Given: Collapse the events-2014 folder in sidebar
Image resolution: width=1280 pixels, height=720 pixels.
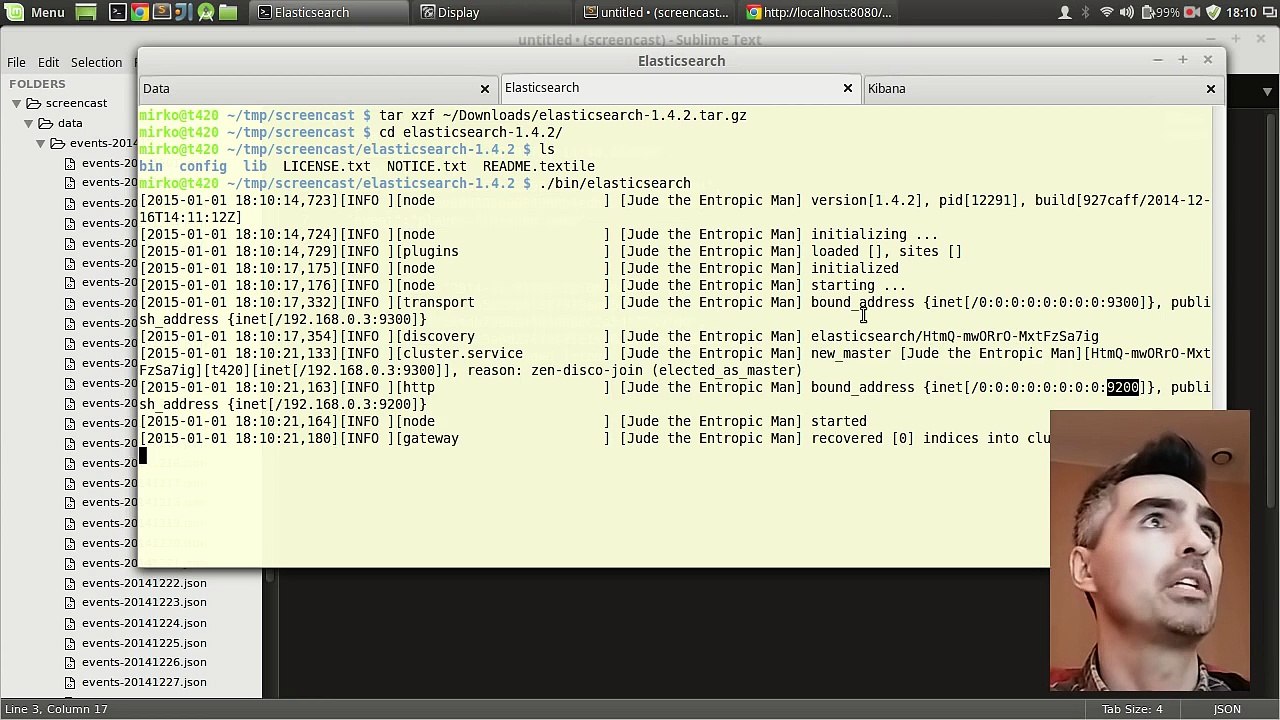Looking at the screenshot, I should (41, 143).
